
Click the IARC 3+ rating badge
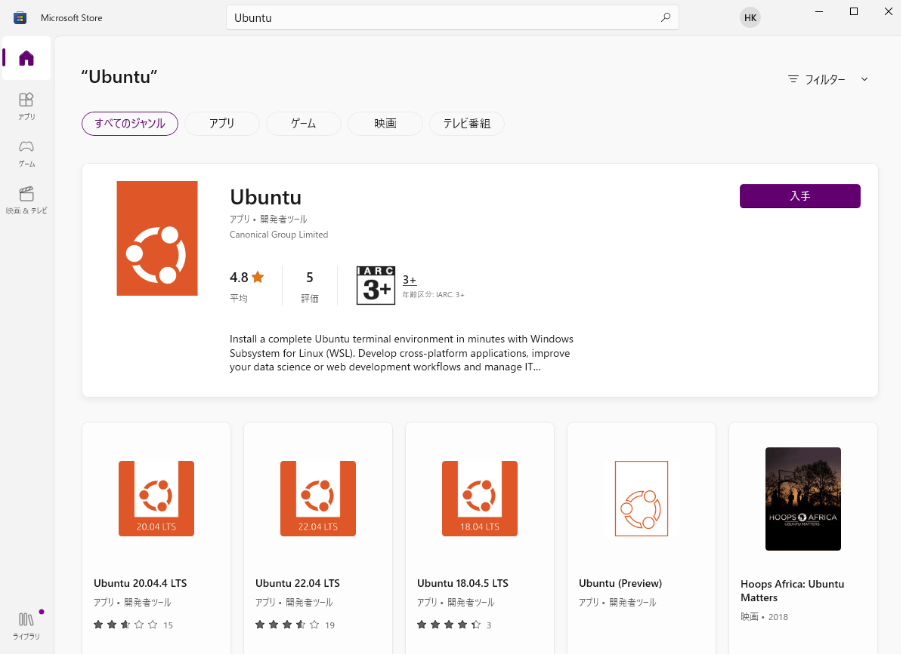point(376,285)
